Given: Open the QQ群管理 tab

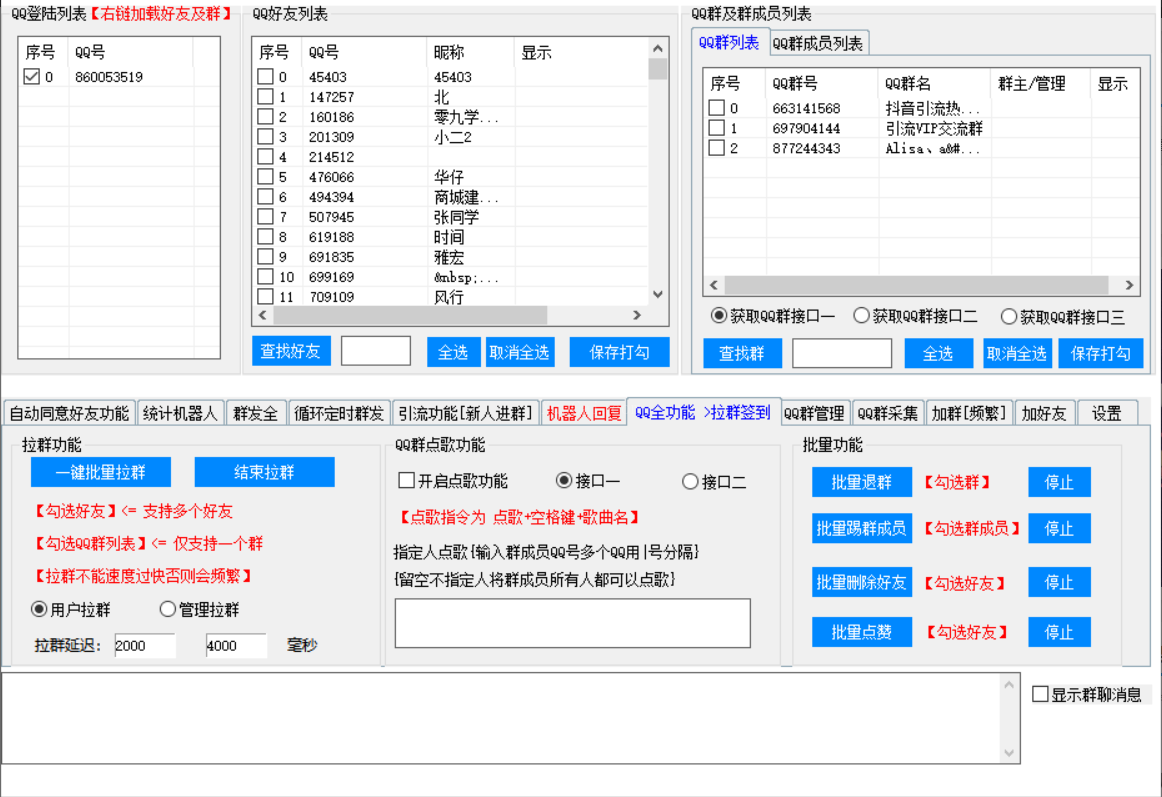Looking at the screenshot, I should click(x=814, y=413).
